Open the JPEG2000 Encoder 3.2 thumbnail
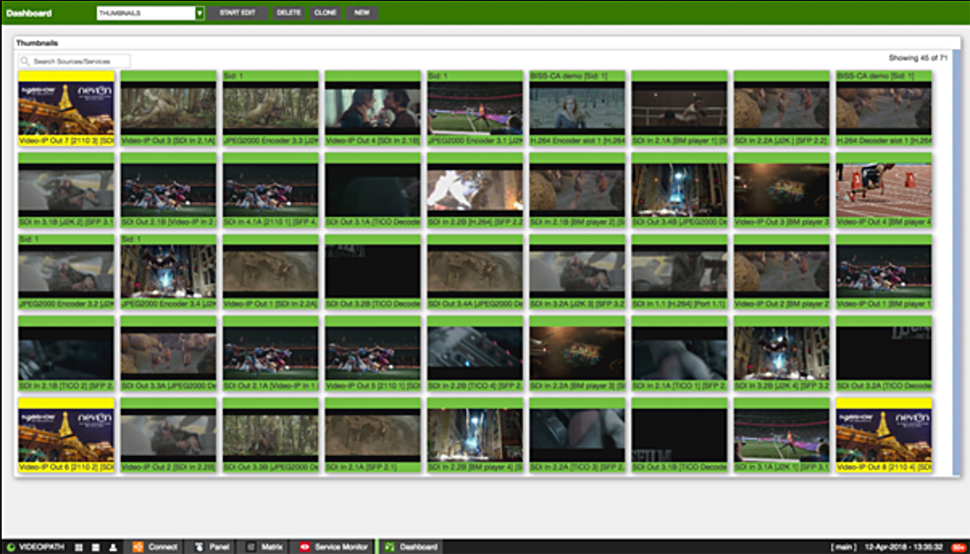Image resolution: width=970 pixels, height=554 pixels. (66, 272)
